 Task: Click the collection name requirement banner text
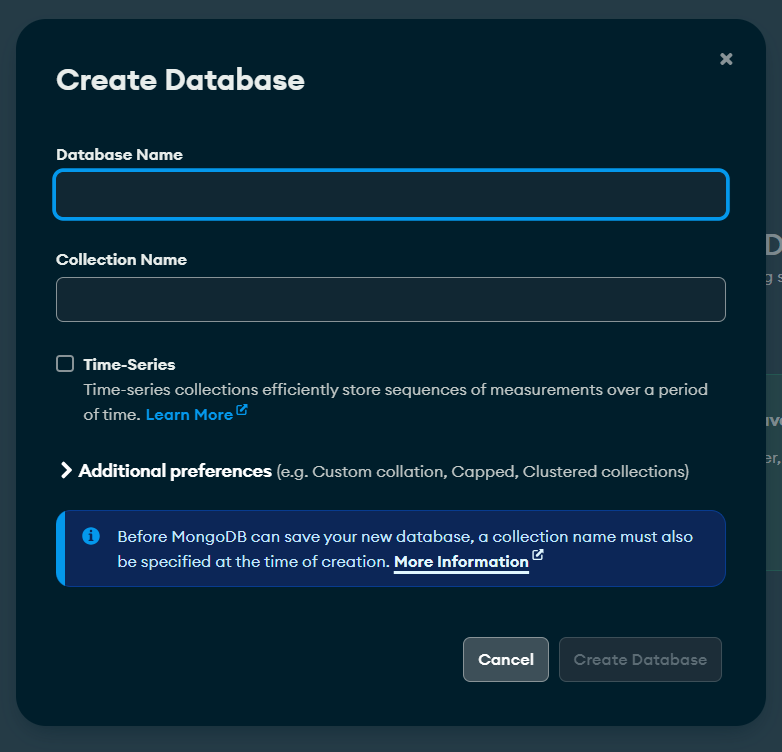click(404, 537)
